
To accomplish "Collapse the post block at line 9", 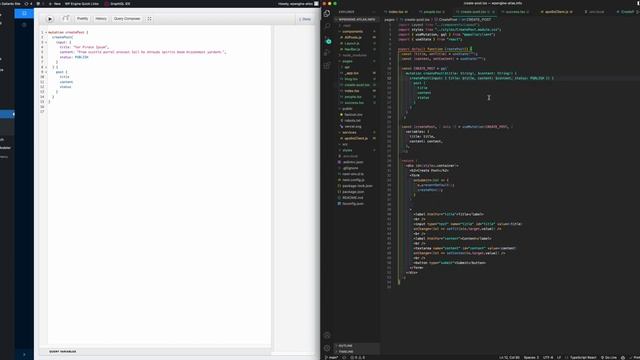I will (46, 72).
